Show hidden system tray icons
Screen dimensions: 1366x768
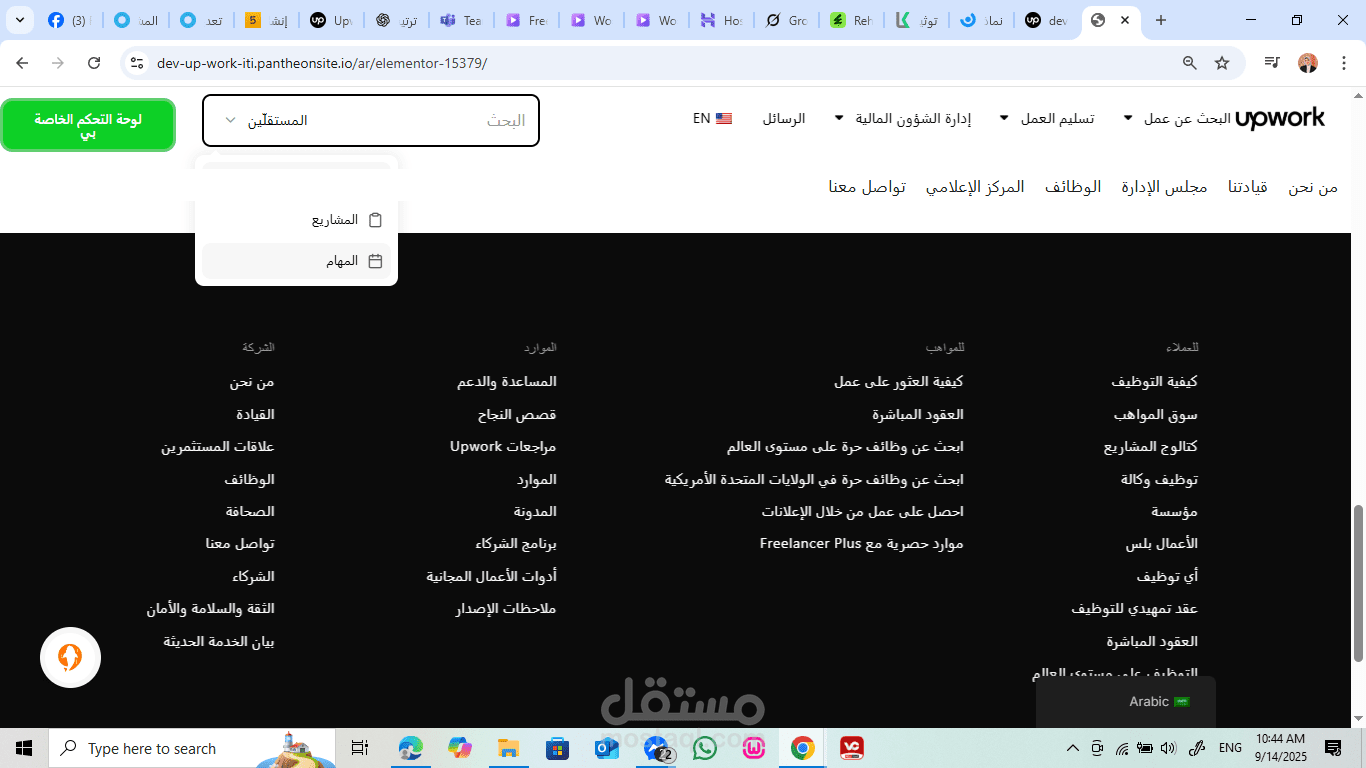click(x=1073, y=748)
